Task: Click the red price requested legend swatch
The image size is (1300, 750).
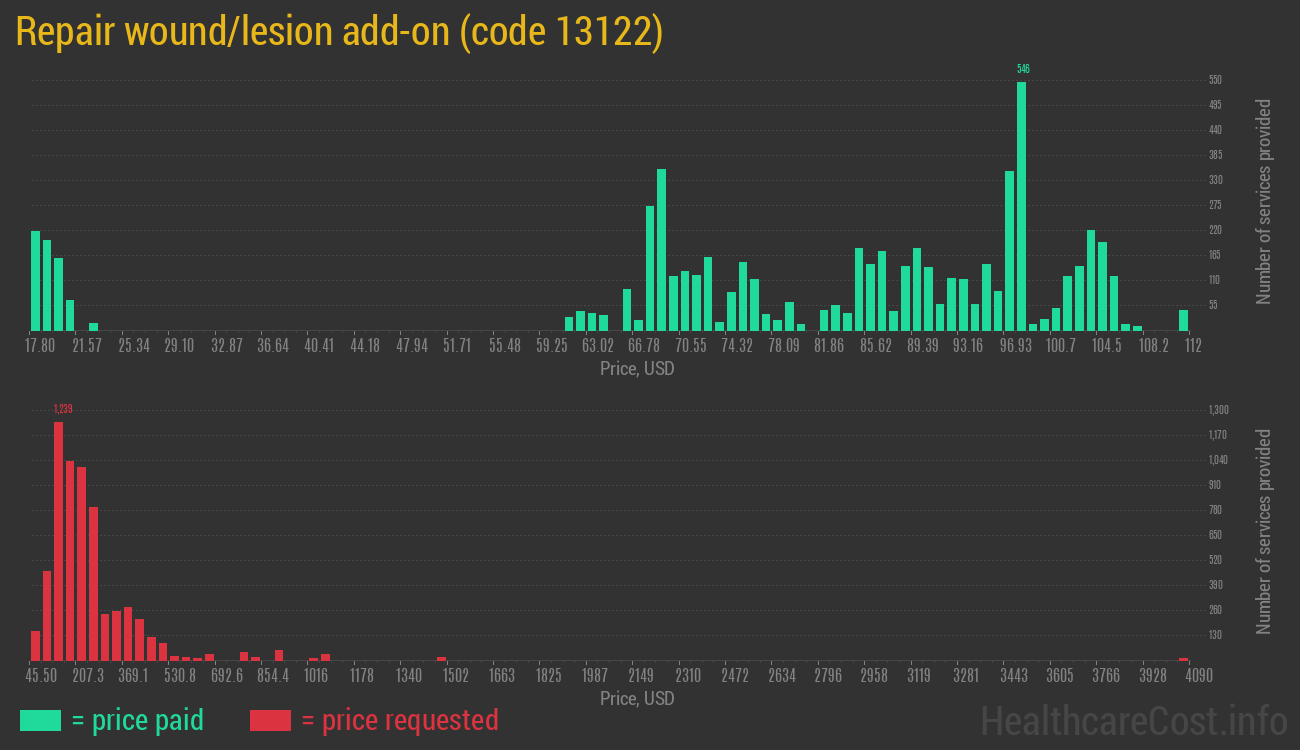Action: (270, 720)
